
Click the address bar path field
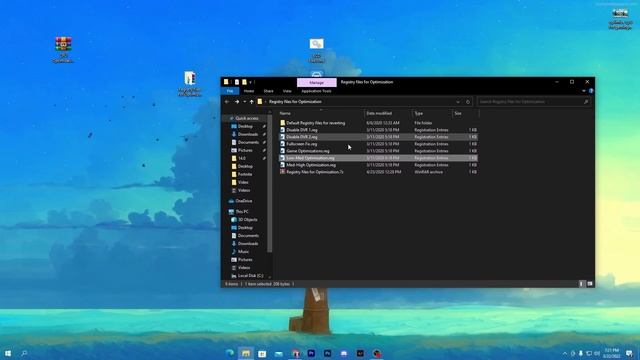coord(359,102)
